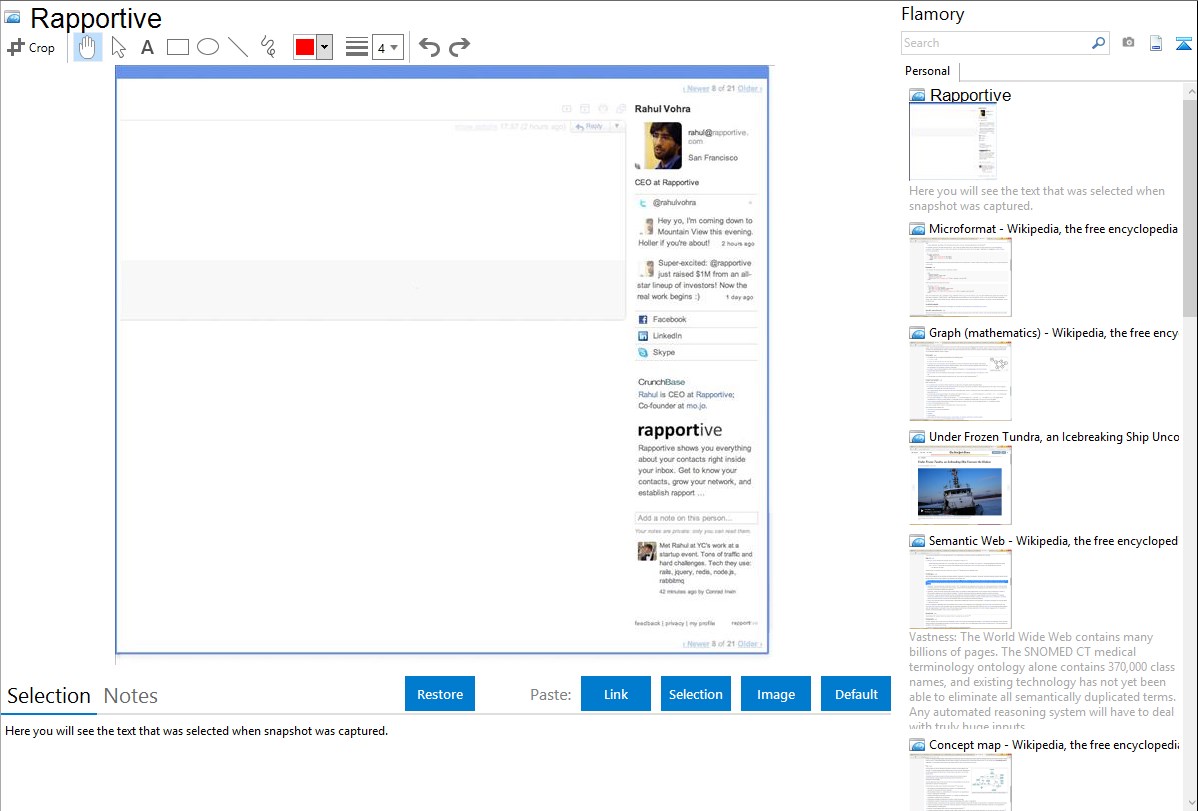Select the rectangle shape tool

[177, 47]
